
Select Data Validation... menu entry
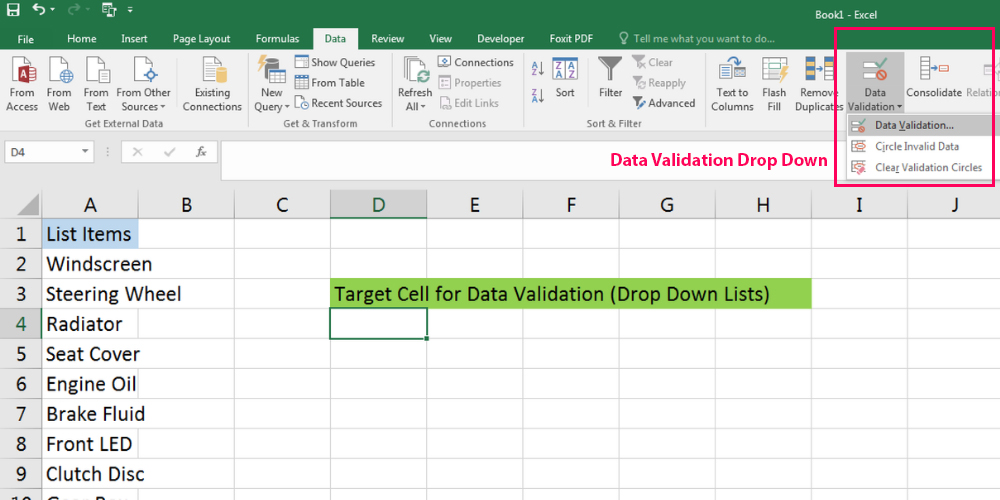coord(913,126)
